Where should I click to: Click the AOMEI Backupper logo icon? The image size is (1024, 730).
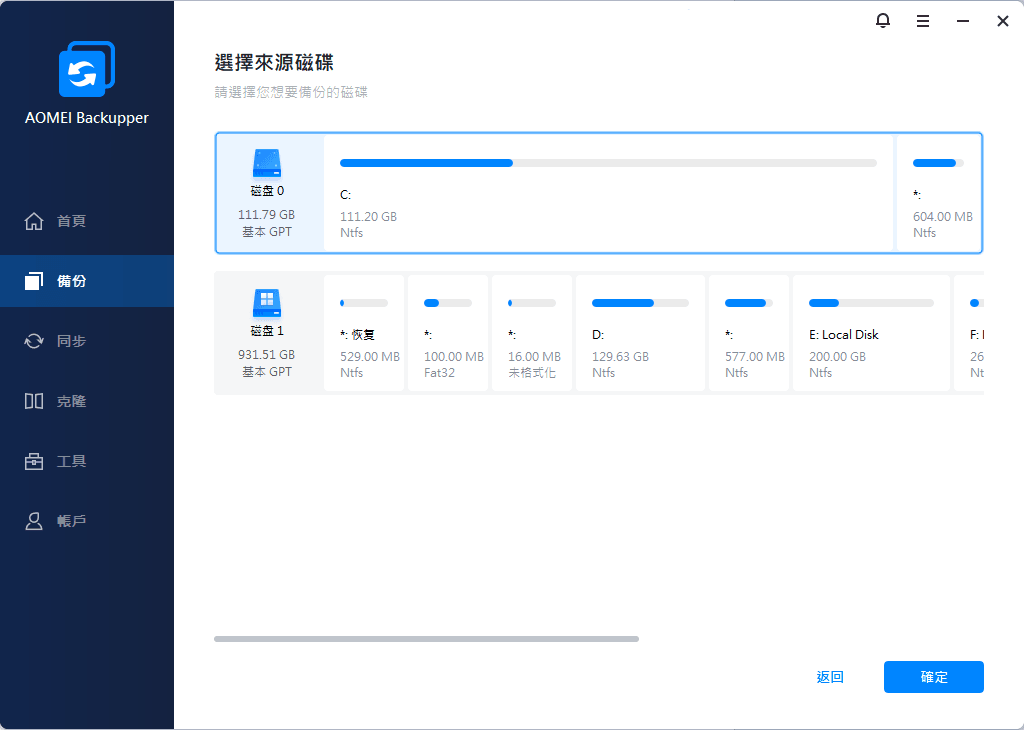coord(87,69)
